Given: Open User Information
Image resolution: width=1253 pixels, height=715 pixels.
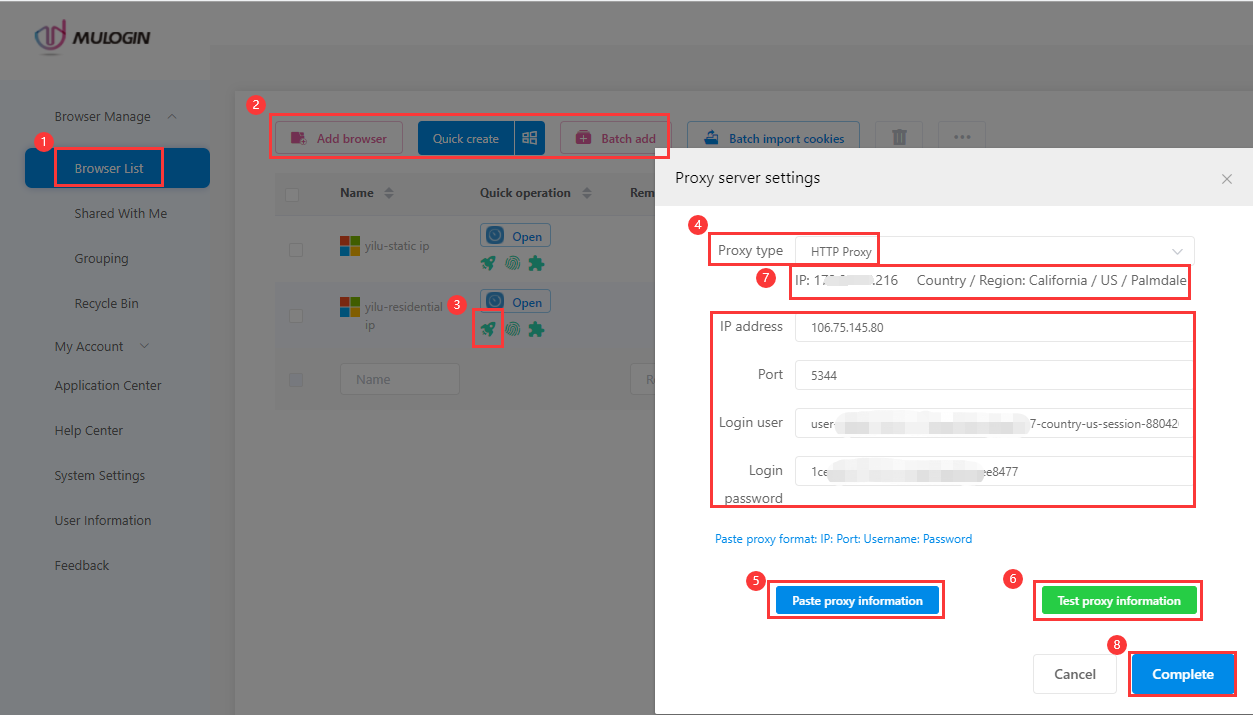Looking at the screenshot, I should tap(103, 520).
